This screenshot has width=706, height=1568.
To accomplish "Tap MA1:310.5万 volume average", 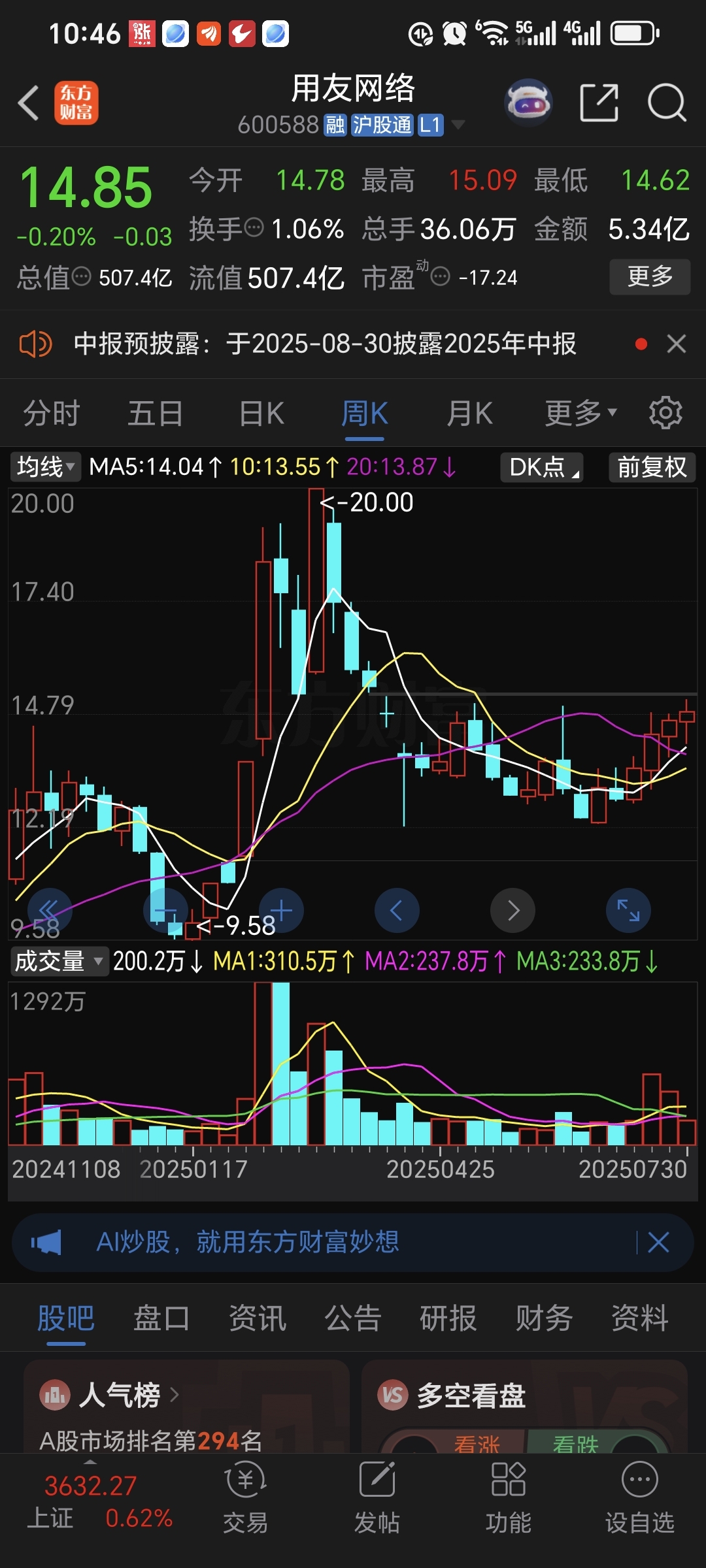I will [284, 961].
